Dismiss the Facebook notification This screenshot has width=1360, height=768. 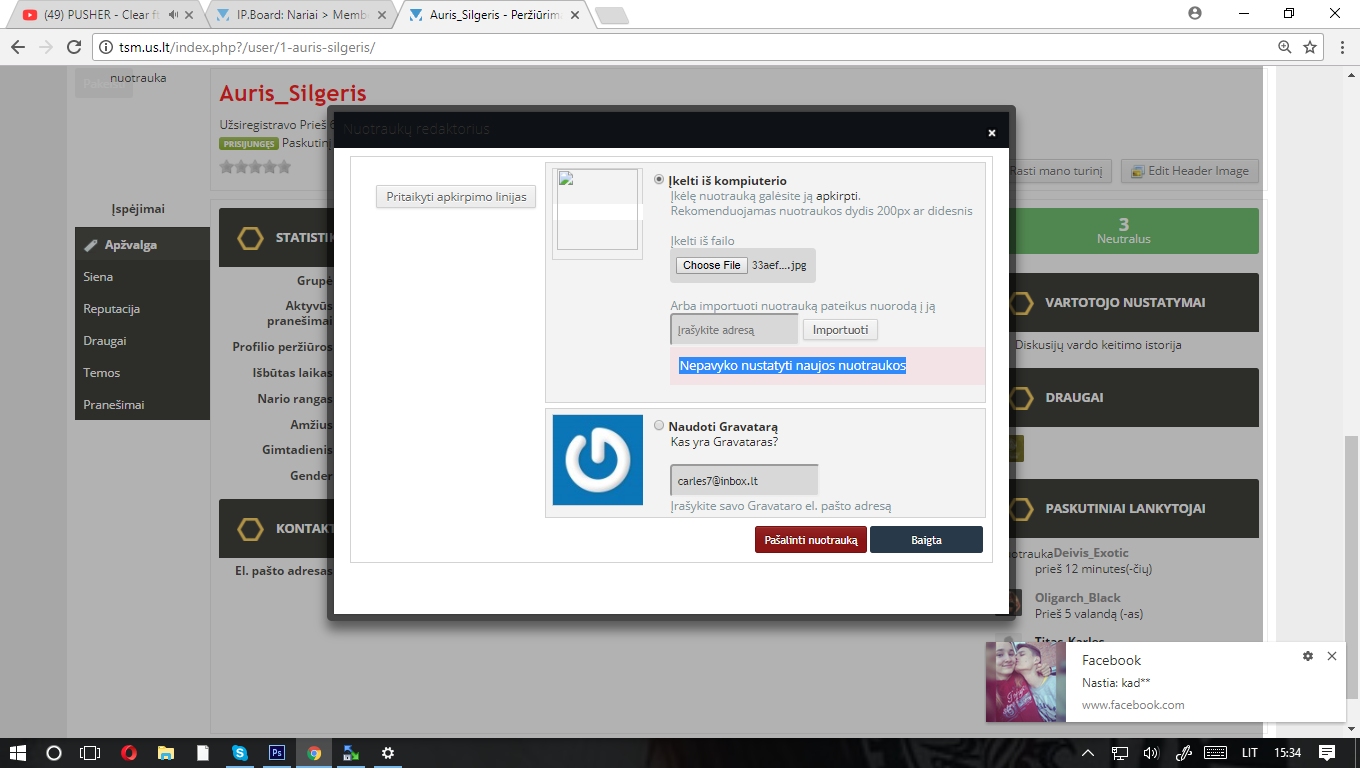coord(1332,656)
